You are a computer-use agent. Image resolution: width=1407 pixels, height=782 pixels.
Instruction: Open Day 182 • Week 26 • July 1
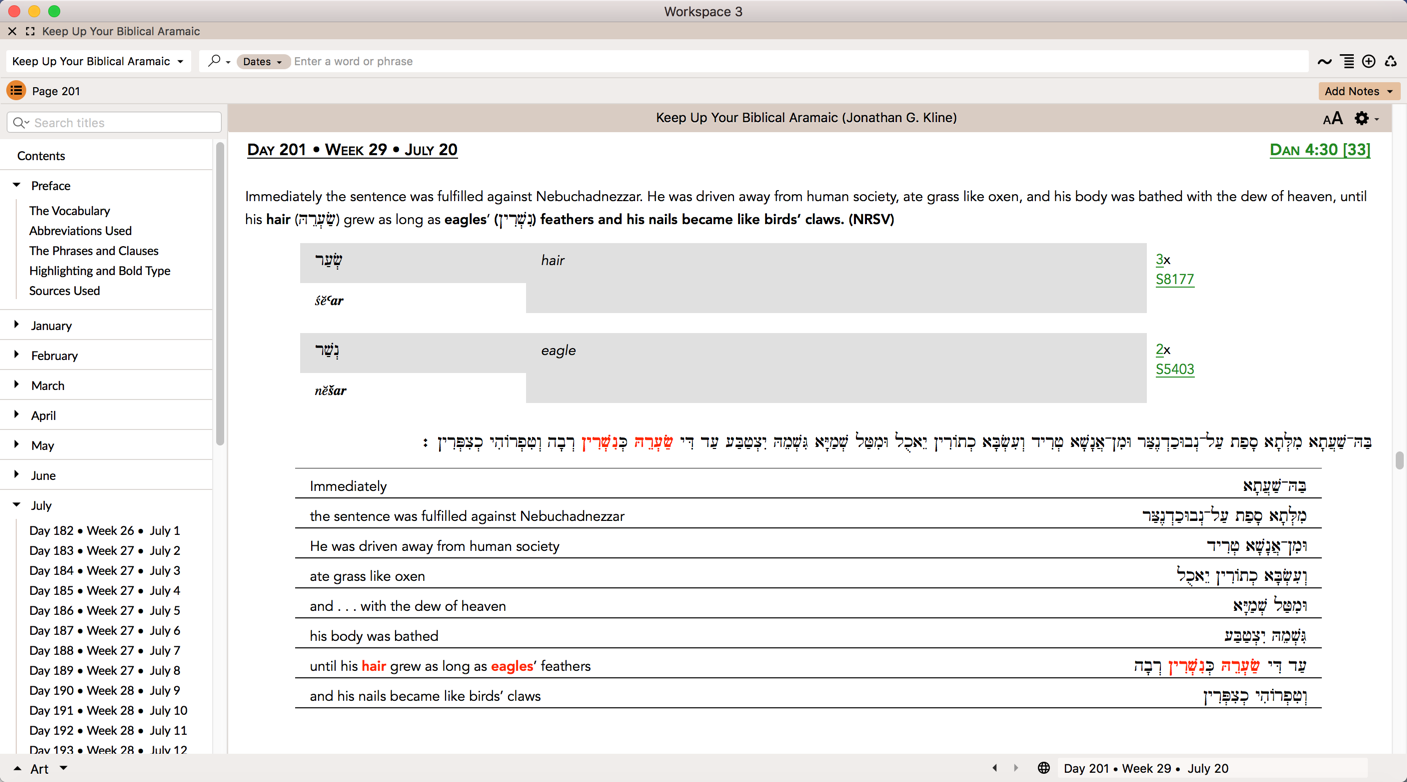104,531
